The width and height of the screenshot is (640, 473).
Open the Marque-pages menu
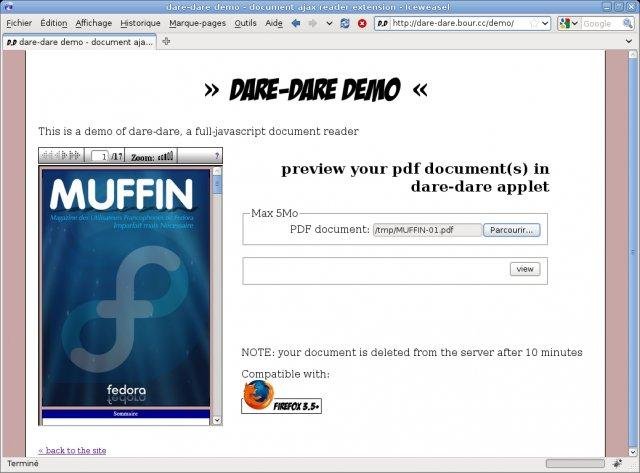click(198, 23)
